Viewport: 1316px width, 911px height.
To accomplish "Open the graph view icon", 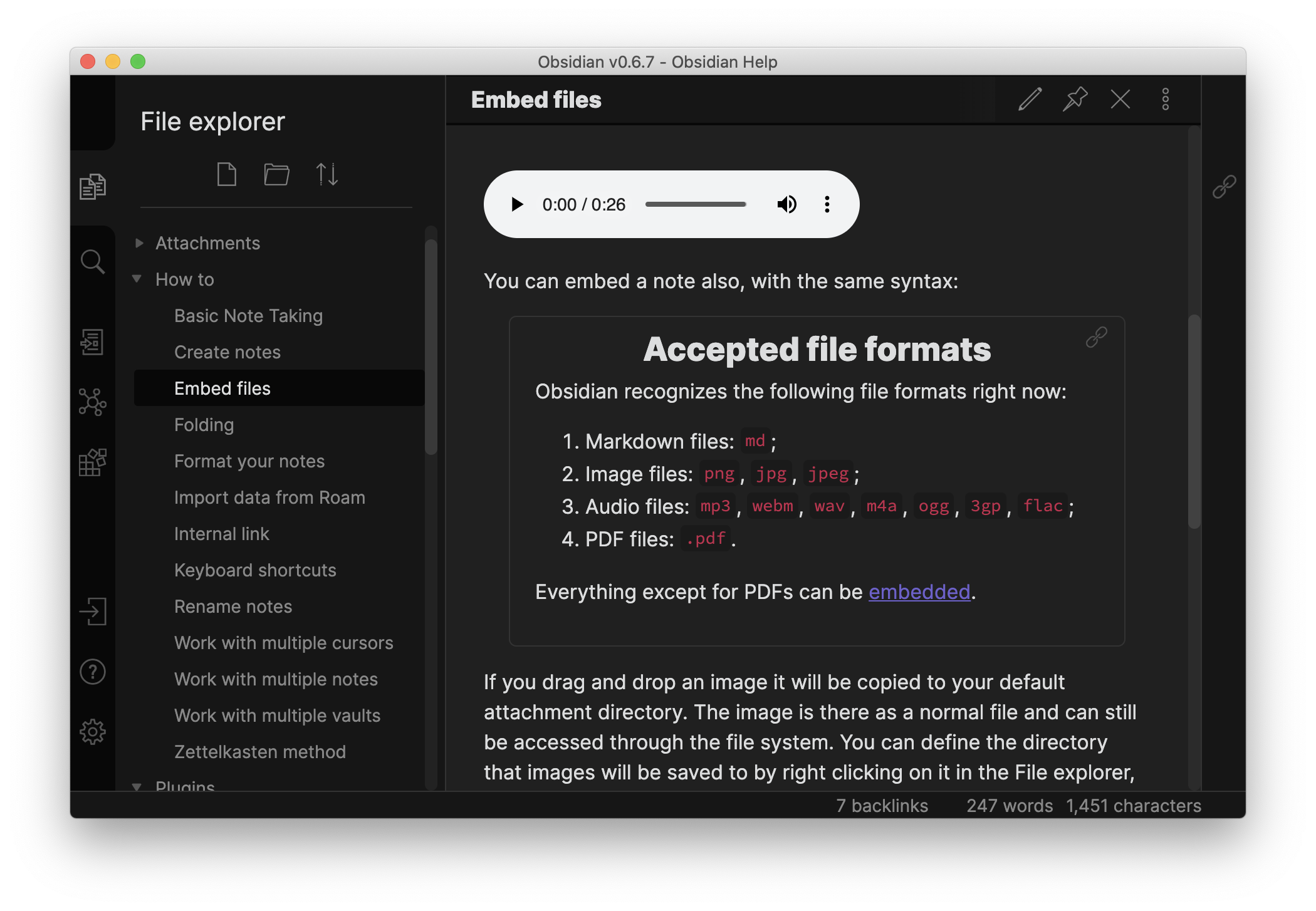I will tap(93, 402).
